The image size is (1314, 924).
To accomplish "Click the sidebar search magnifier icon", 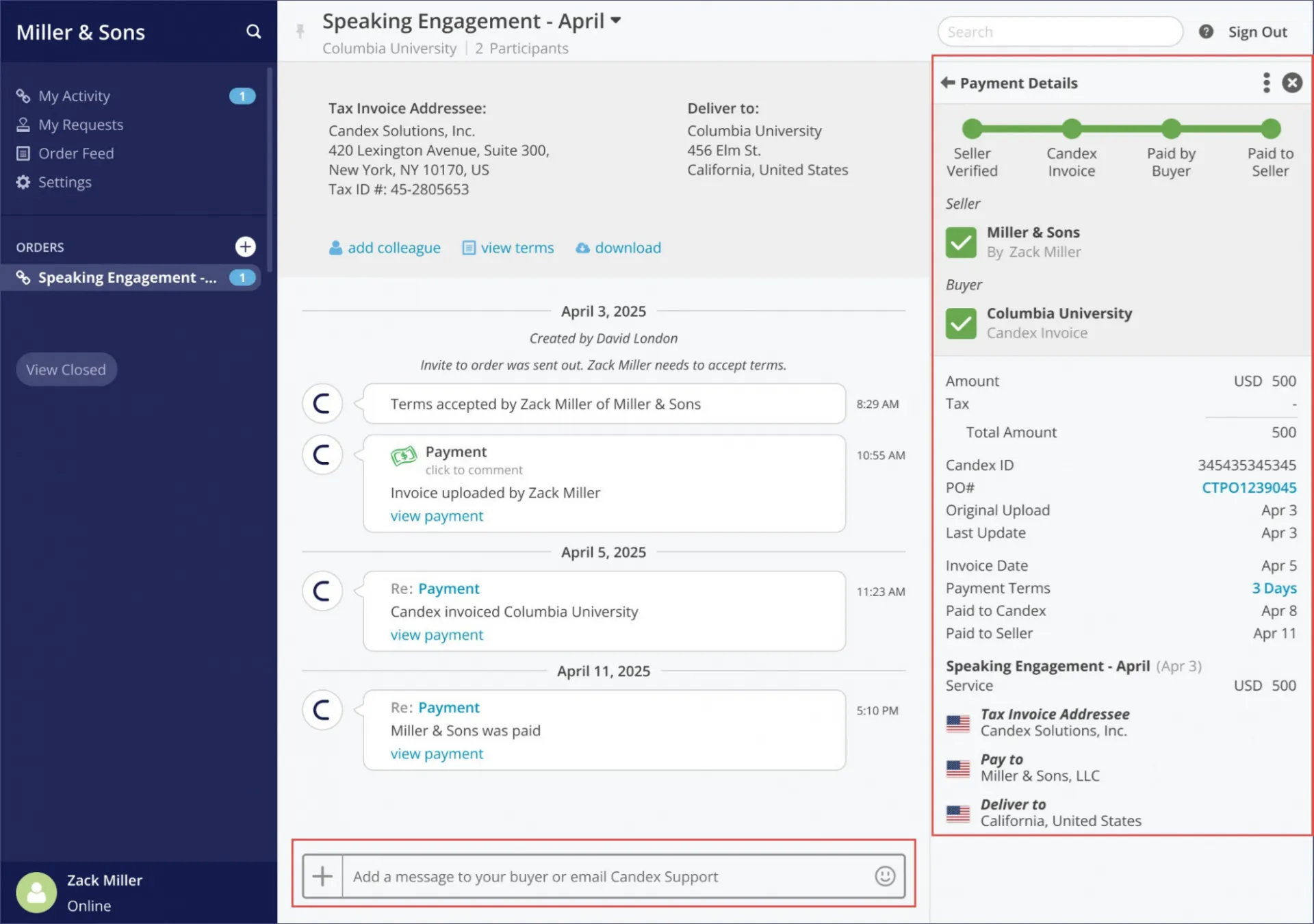I will 253,31.
